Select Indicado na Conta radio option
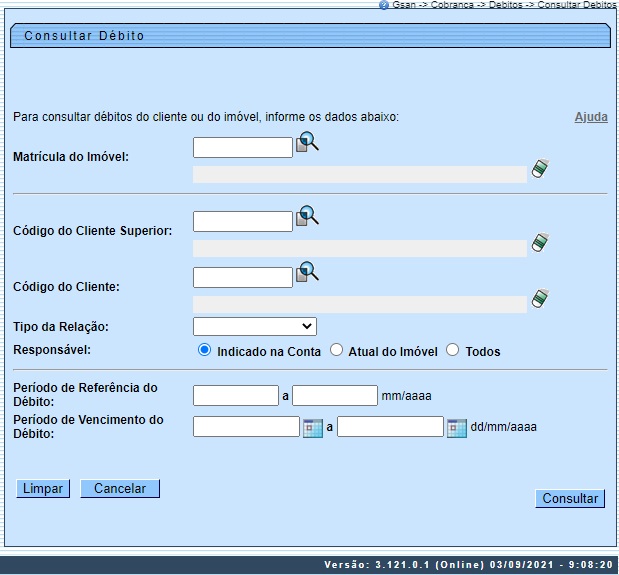The image size is (619, 575). click(x=205, y=350)
